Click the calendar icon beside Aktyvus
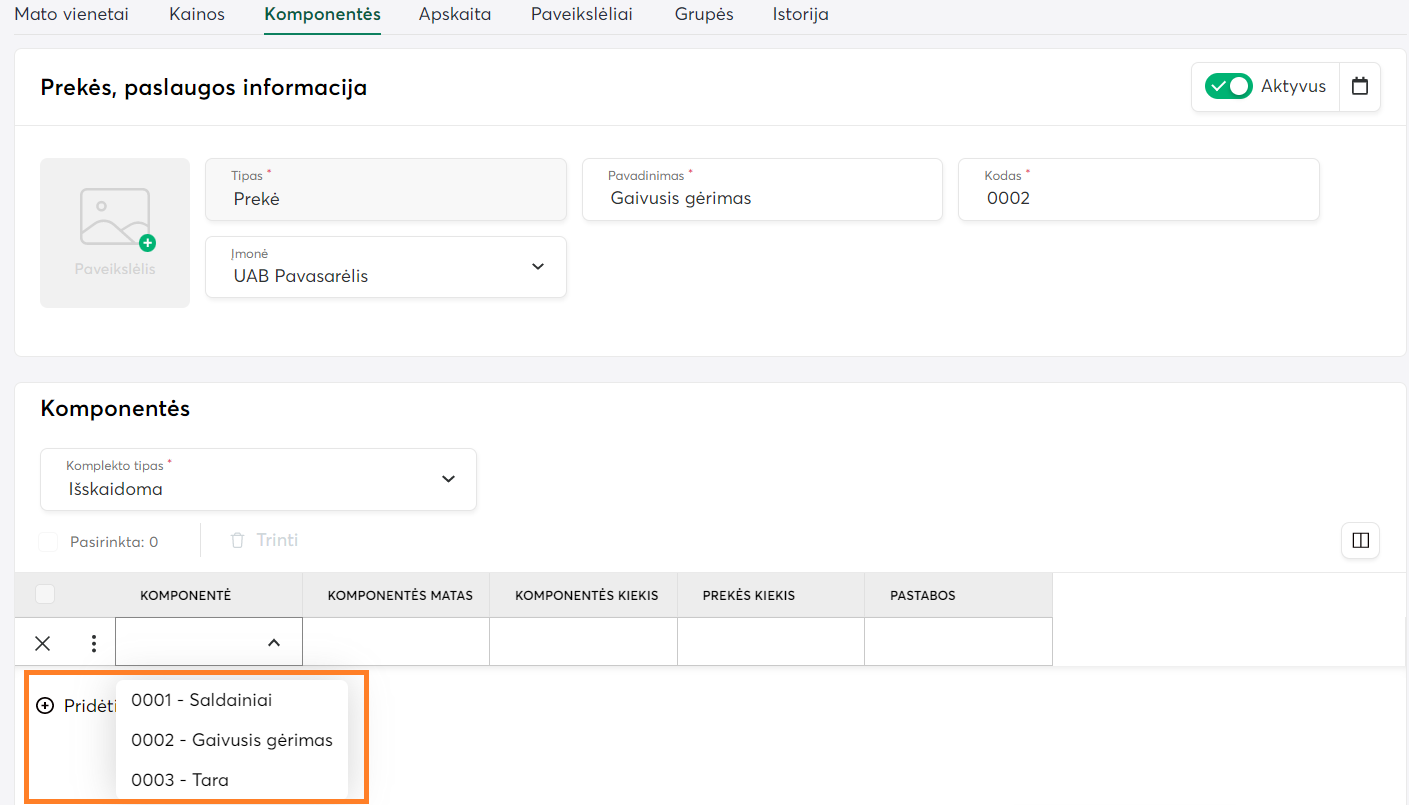 1359,86
